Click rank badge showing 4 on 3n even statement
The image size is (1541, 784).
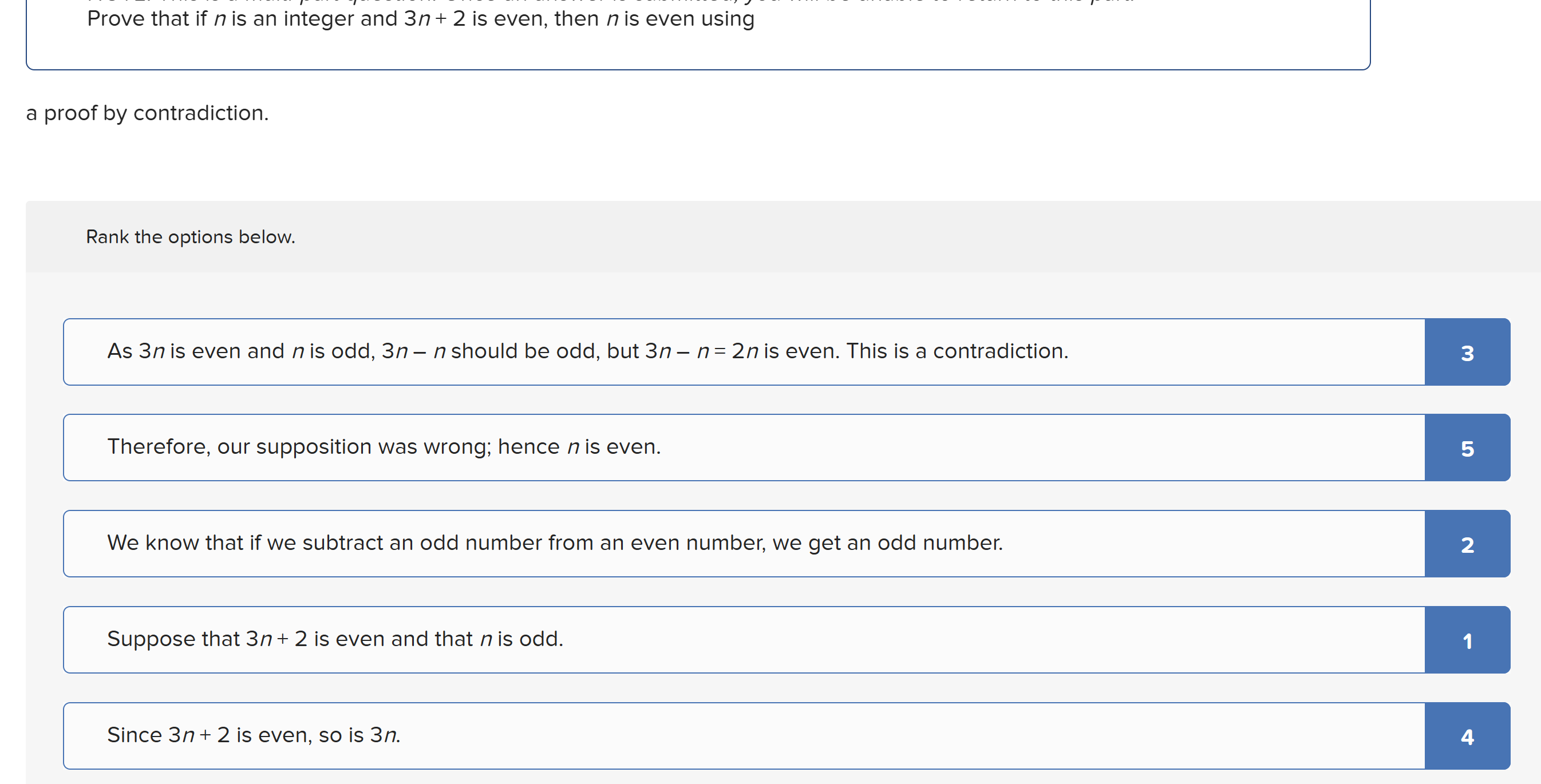click(x=1467, y=736)
